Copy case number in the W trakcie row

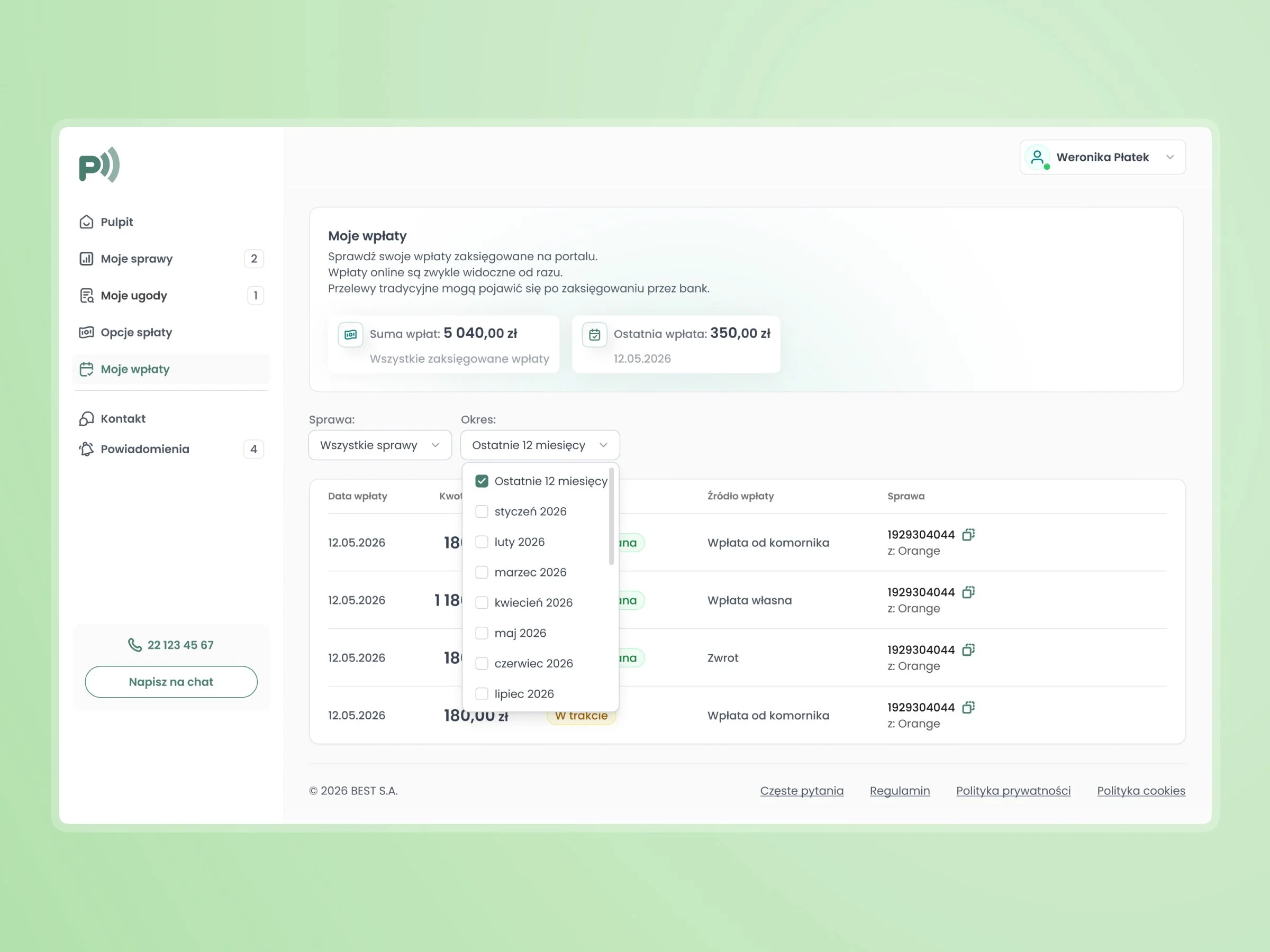point(968,707)
